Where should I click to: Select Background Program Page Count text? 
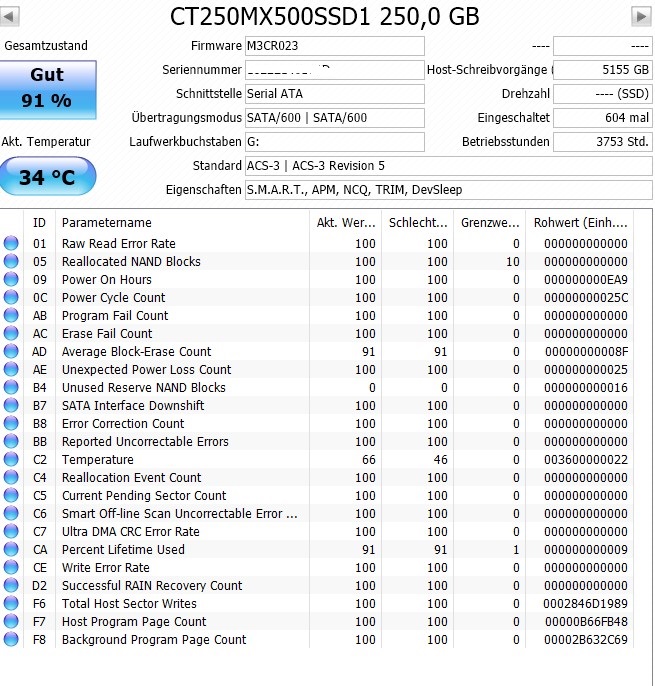(154, 640)
